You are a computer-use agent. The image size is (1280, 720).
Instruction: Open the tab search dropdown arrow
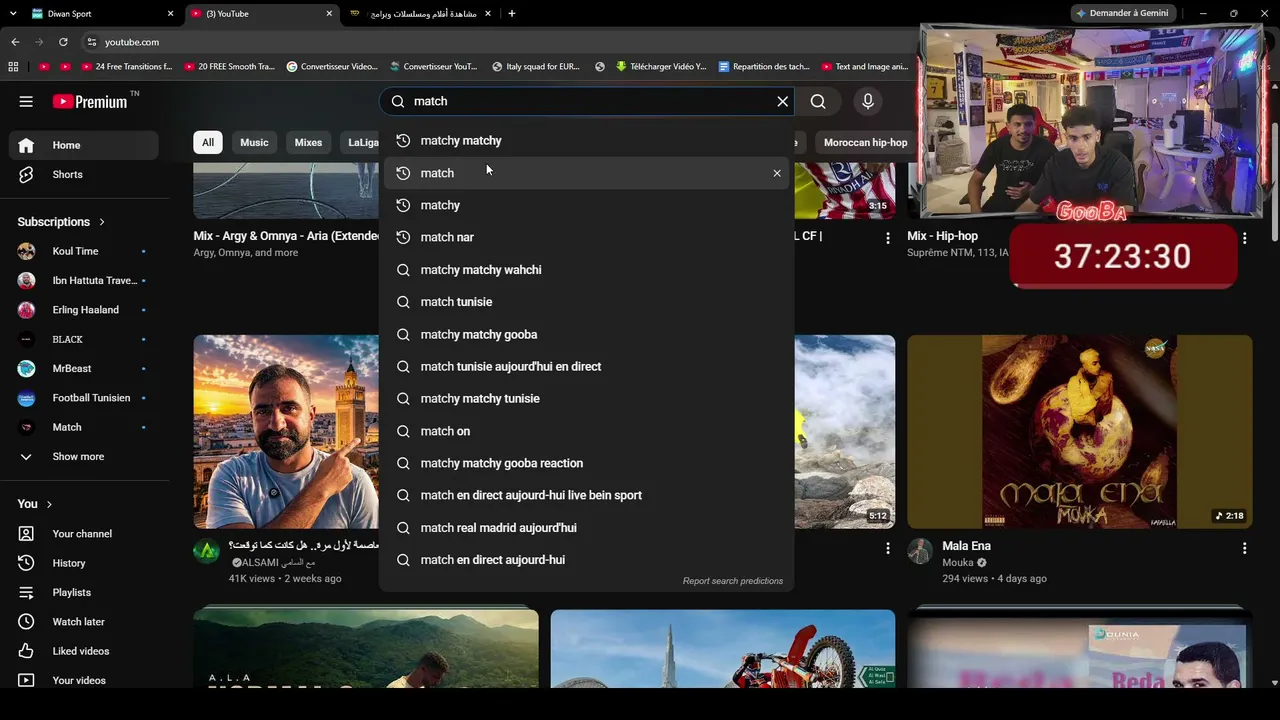pyautogui.click(x=13, y=14)
